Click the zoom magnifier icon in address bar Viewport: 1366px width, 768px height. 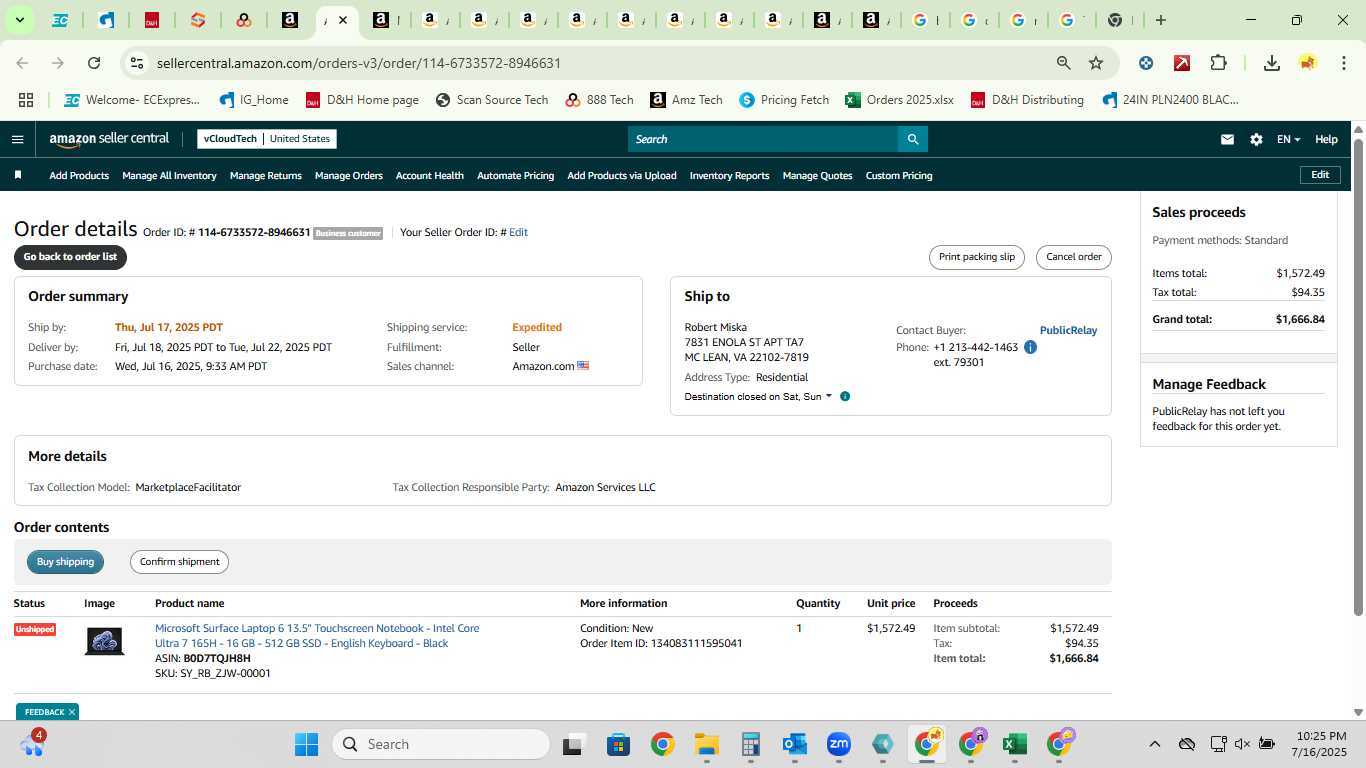tap(1064, 63)
